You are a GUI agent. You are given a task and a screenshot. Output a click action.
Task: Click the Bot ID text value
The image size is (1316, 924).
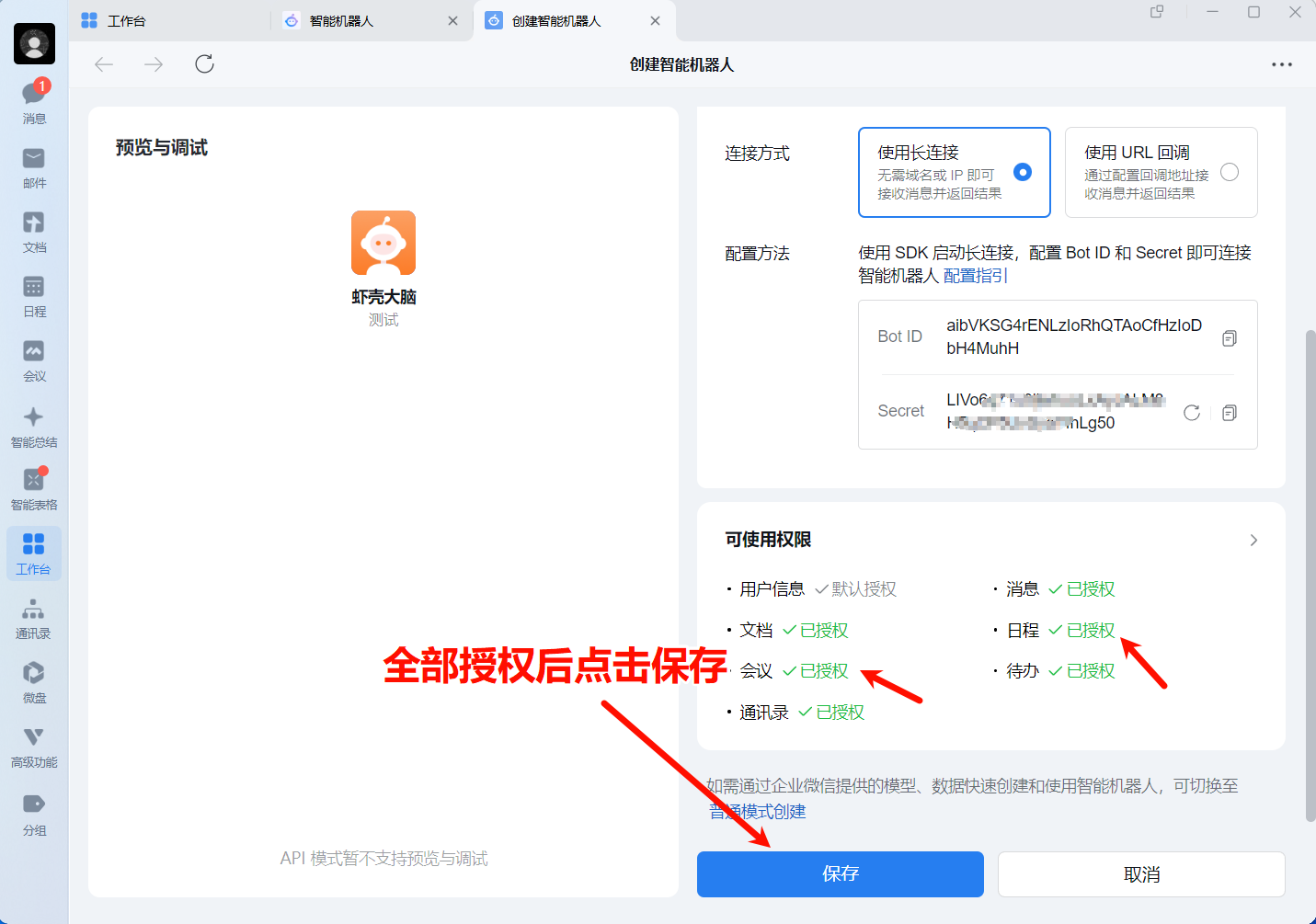1074,337
